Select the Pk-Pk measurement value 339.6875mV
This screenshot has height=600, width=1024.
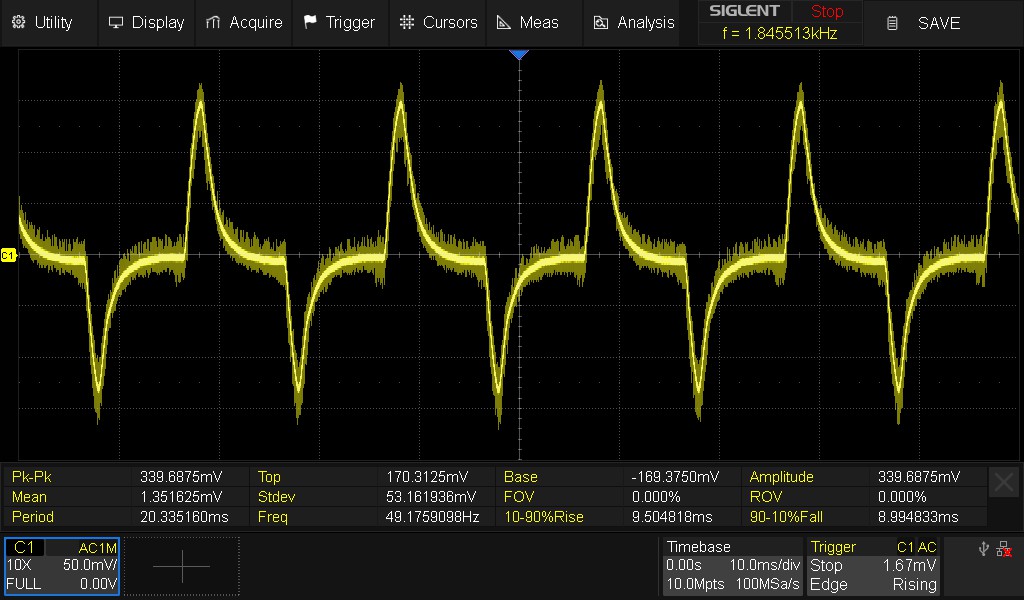tap(181, 477)
